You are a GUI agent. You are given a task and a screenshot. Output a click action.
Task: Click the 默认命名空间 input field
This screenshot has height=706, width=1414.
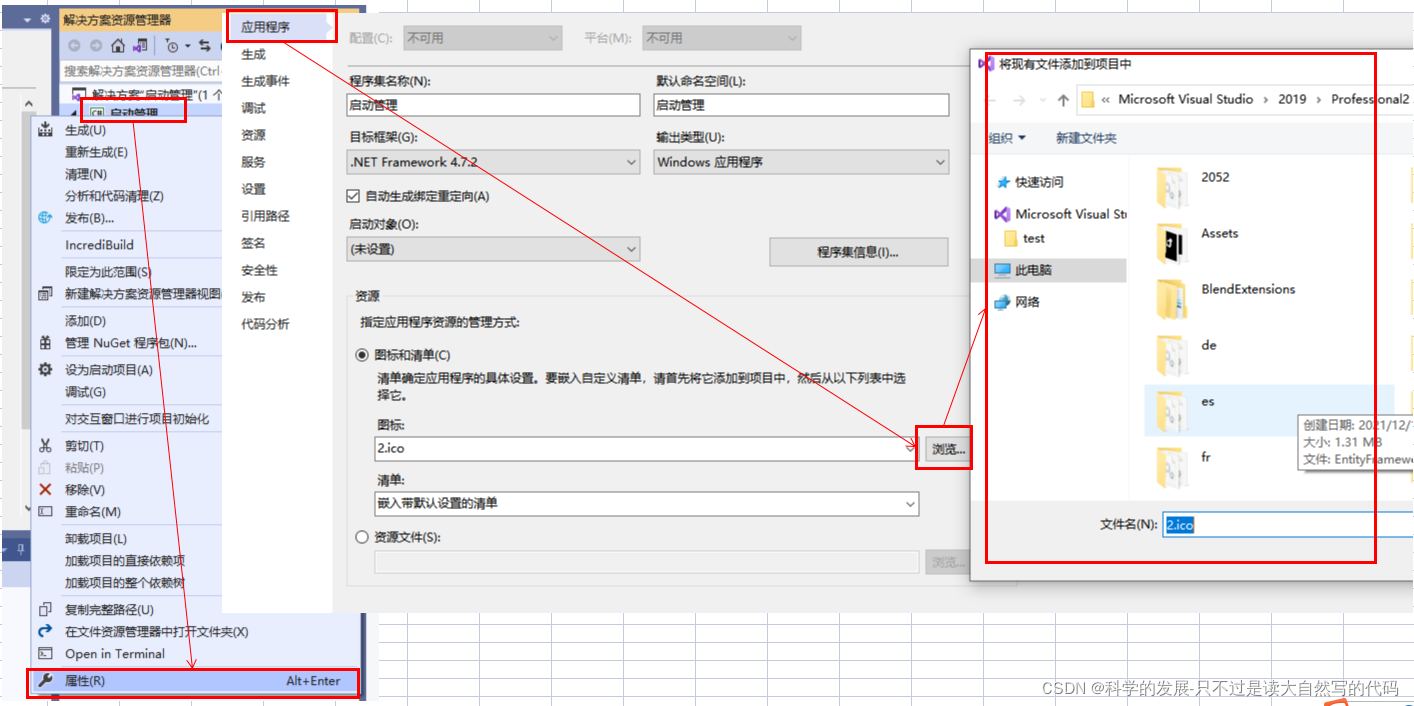[801, 105]
